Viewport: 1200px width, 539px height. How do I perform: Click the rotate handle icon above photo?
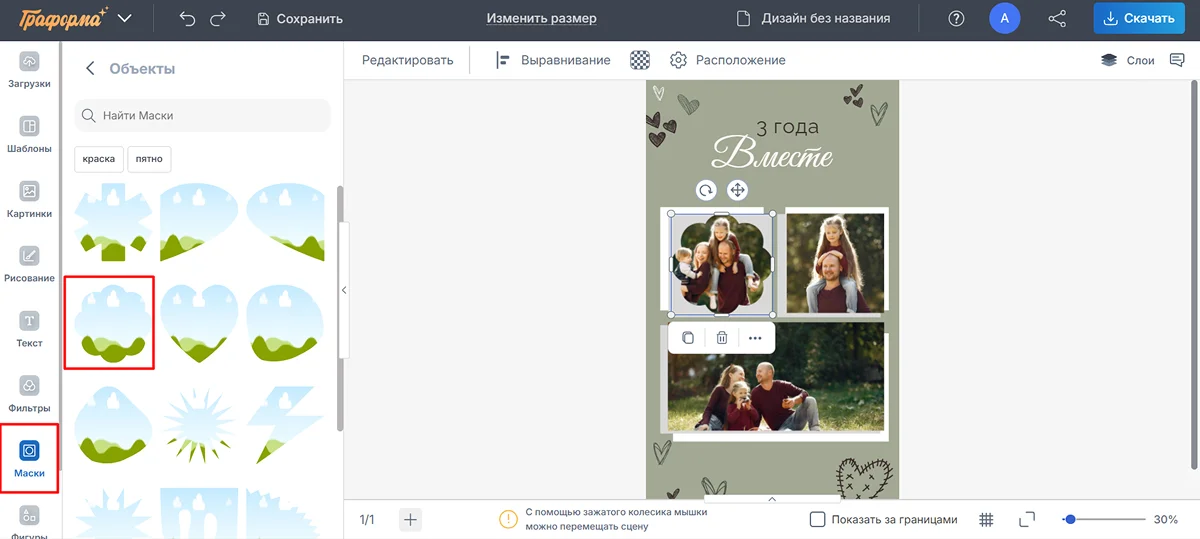point(706,190)
